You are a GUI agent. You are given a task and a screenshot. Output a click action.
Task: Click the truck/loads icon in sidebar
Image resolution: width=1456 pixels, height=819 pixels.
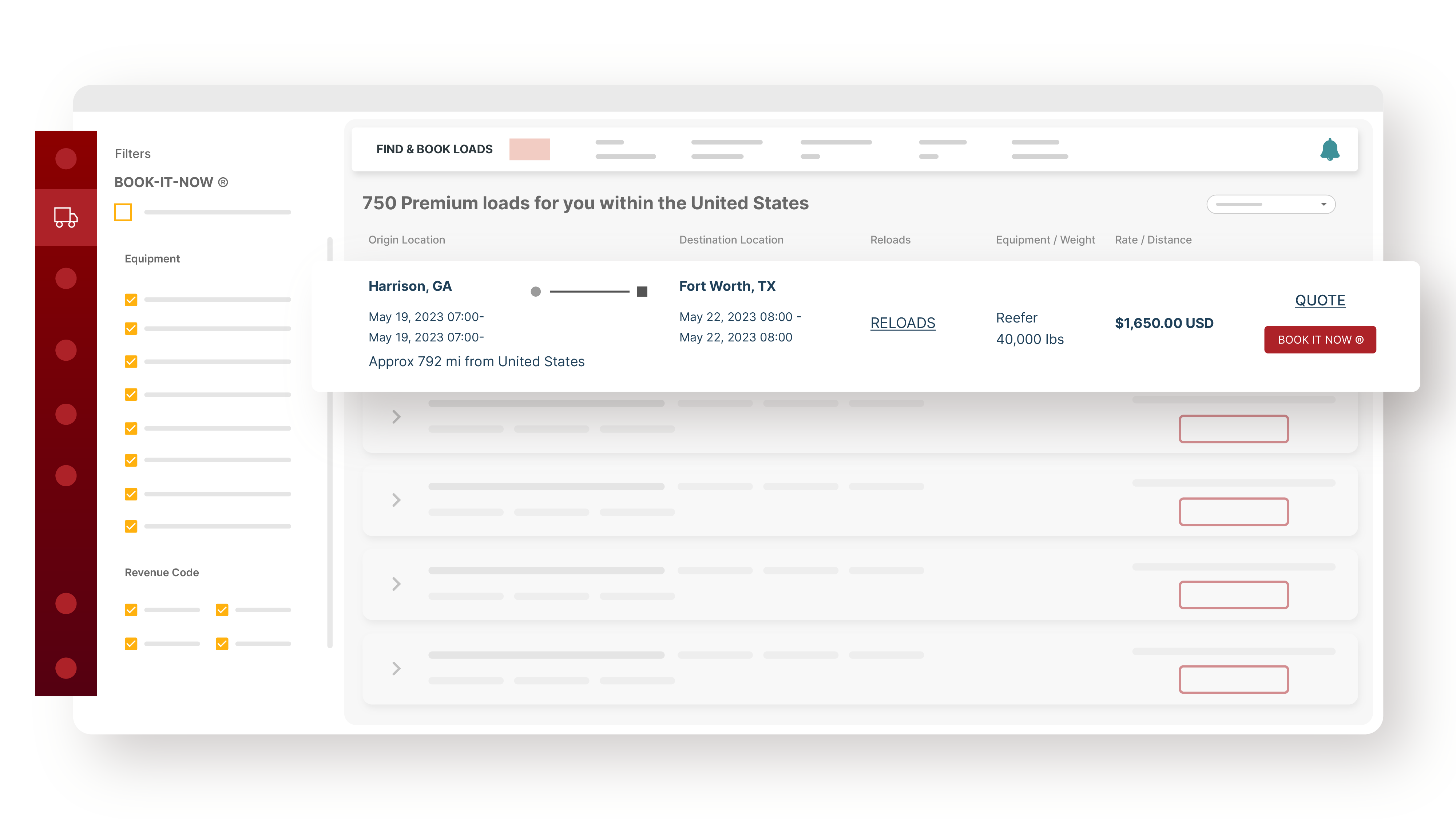[65, 215]
